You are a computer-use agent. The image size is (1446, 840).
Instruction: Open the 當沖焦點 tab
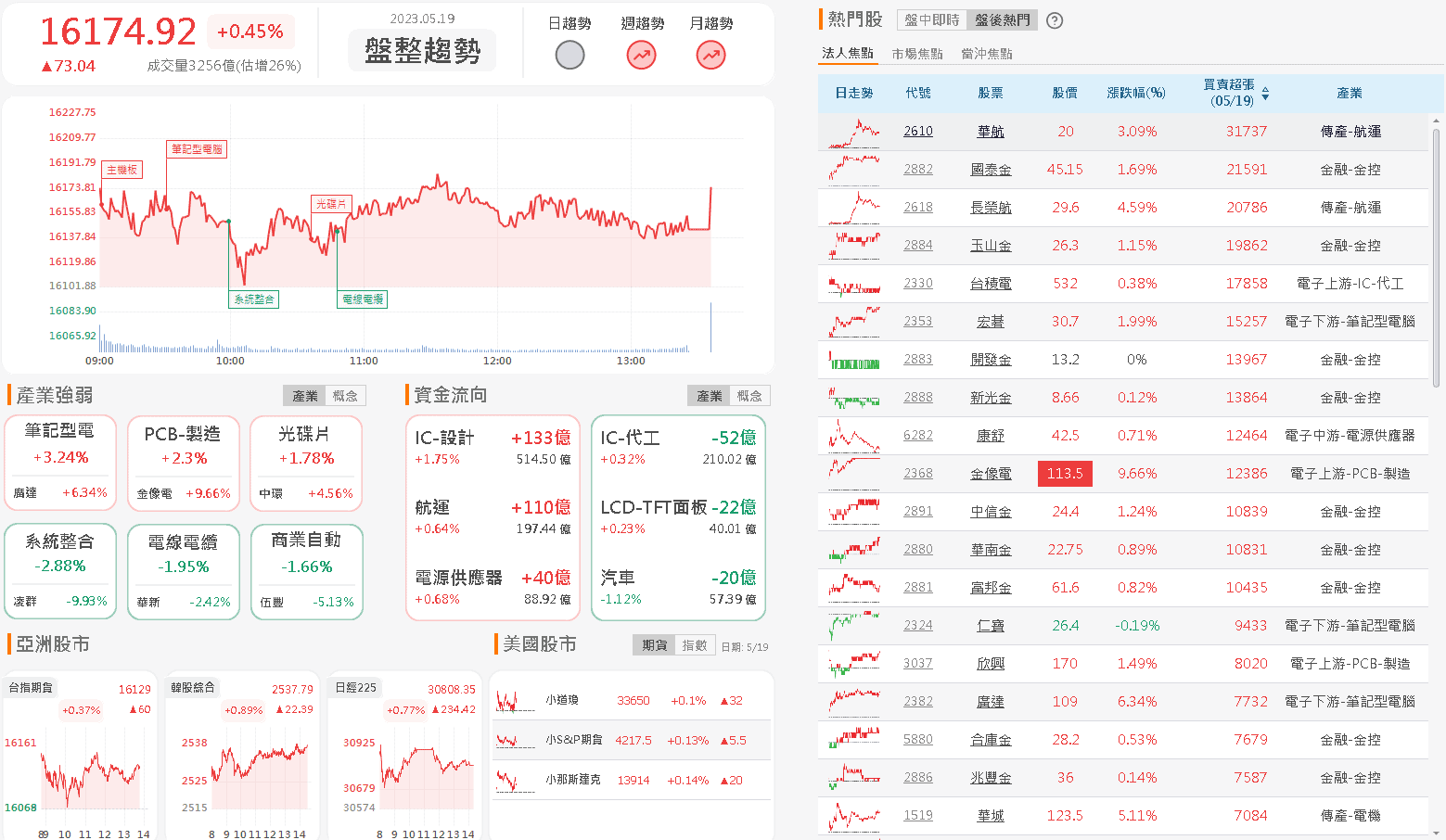[x=987, y=54]
